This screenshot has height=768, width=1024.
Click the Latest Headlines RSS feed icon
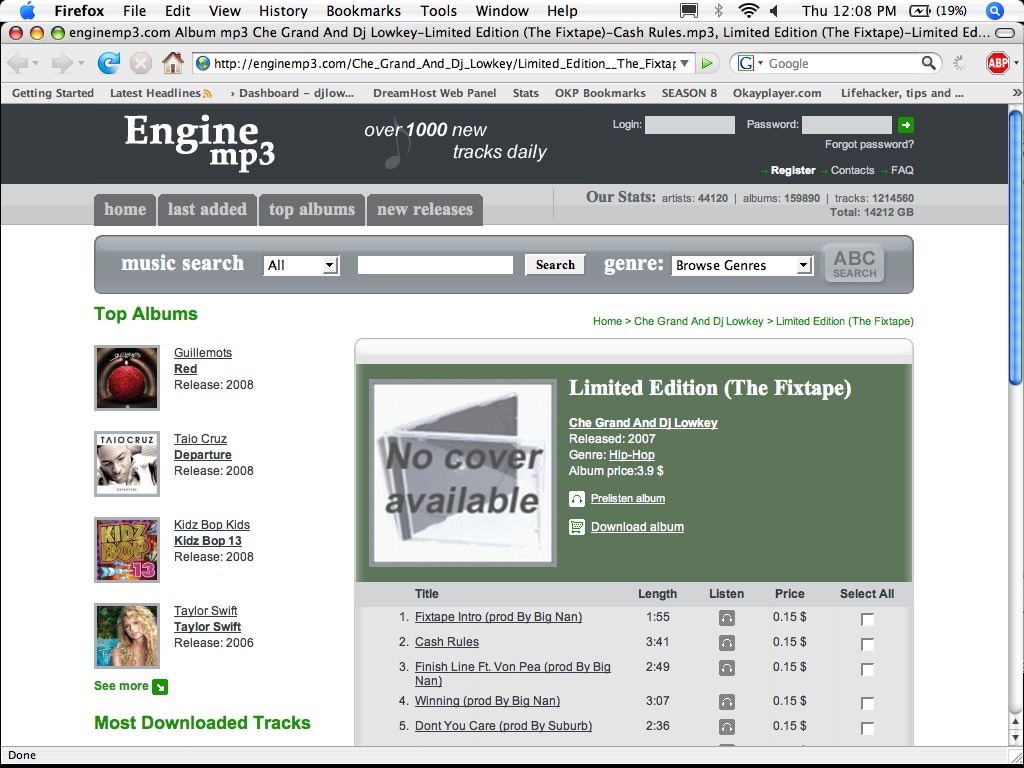point(207,93)
